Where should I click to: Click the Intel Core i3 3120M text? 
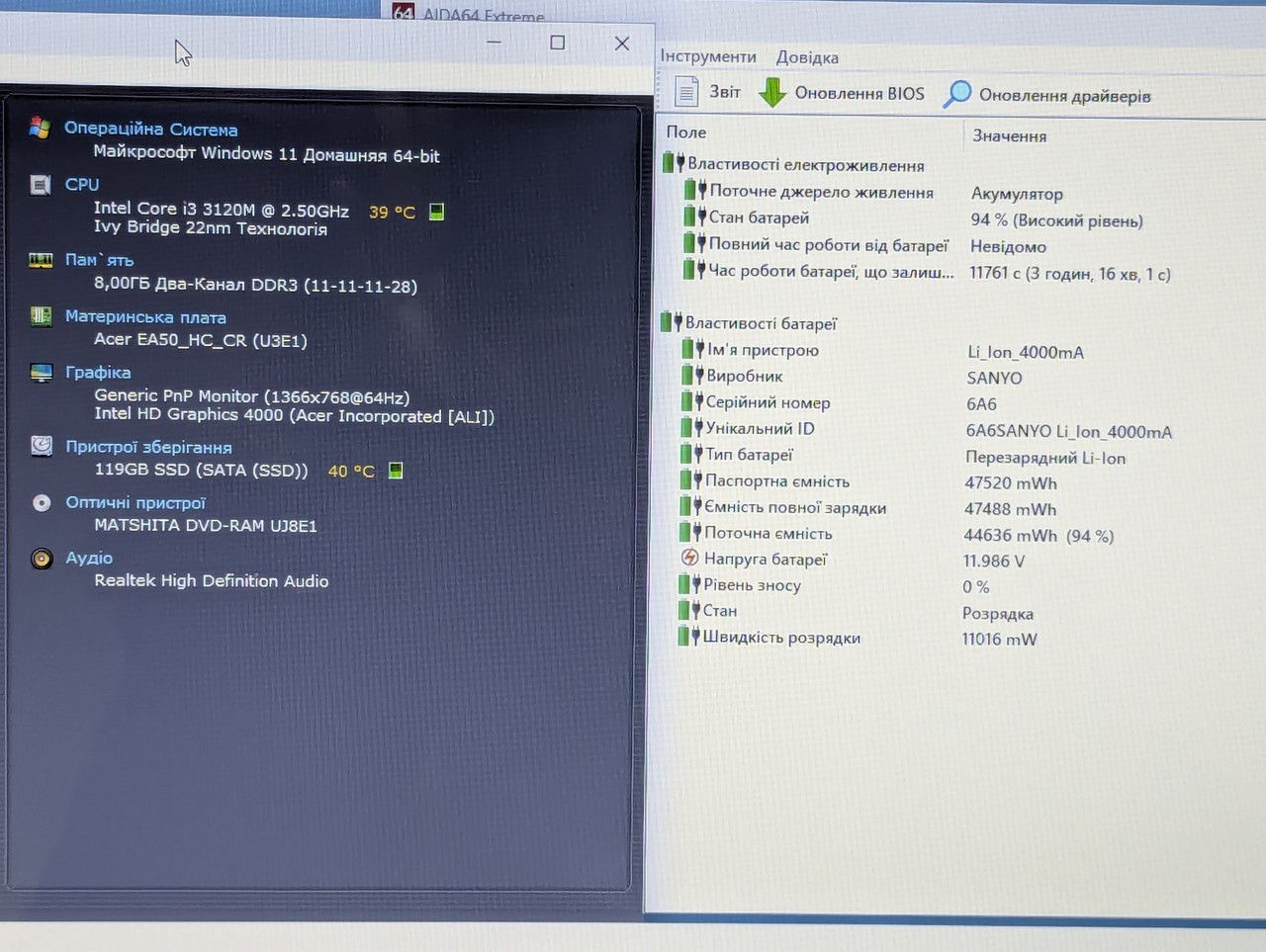(221, 210)
